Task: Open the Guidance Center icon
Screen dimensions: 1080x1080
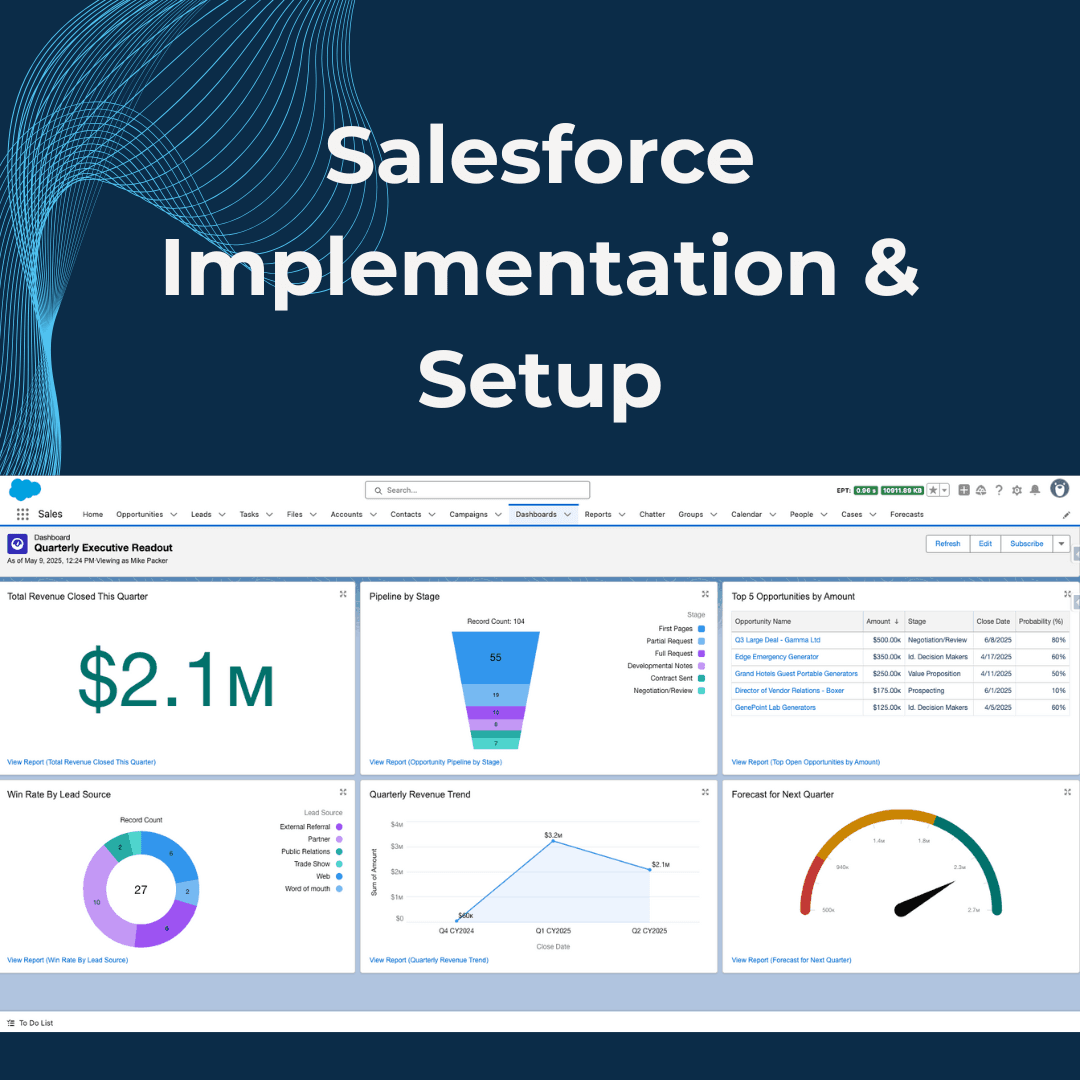Action: 981,490
